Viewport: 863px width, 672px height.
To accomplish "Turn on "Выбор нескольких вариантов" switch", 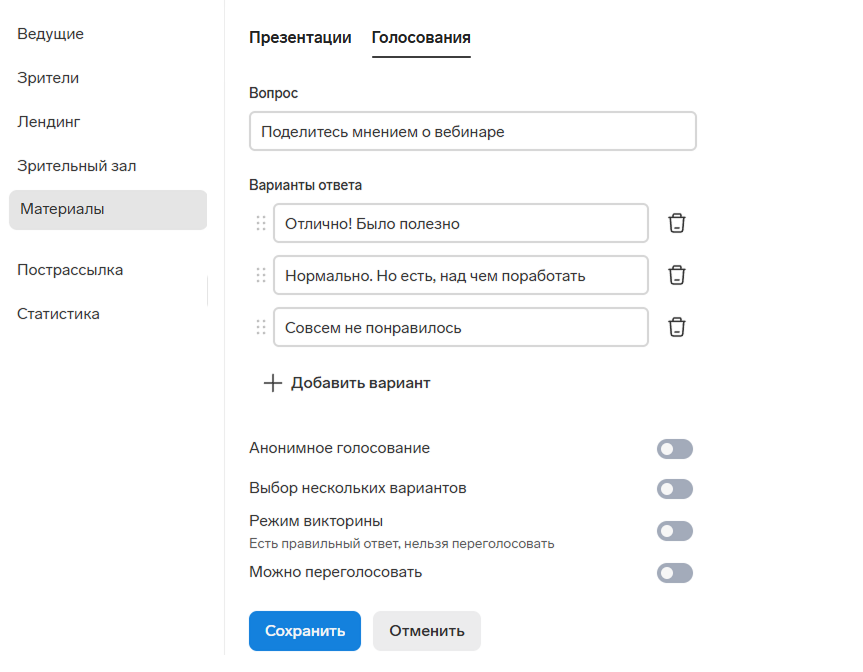I will 674,489.
